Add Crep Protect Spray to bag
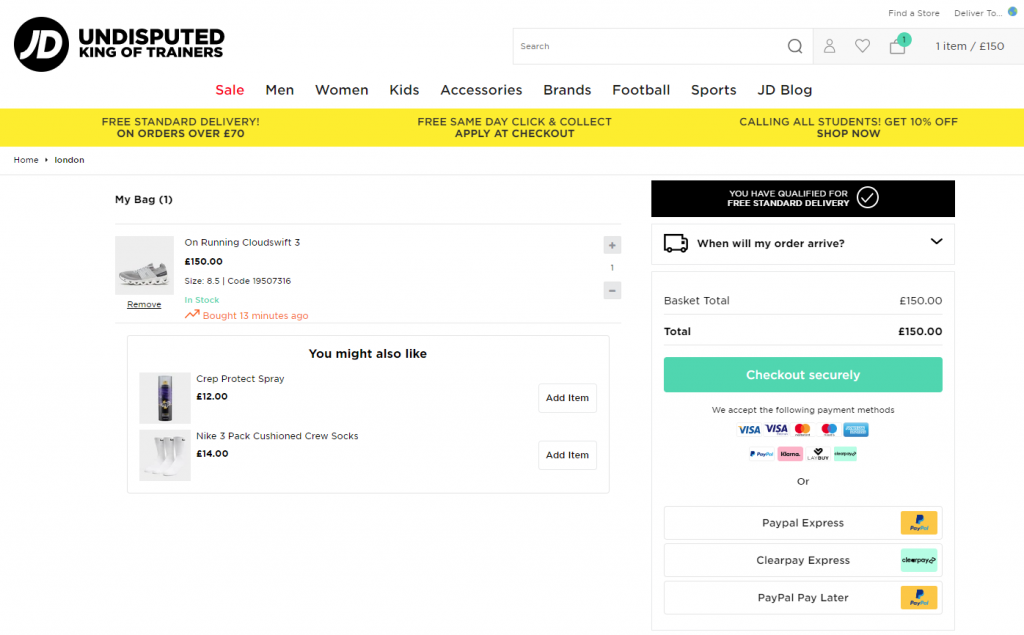This screenshot has height=635, width=1024. click(x=567, y=398)
